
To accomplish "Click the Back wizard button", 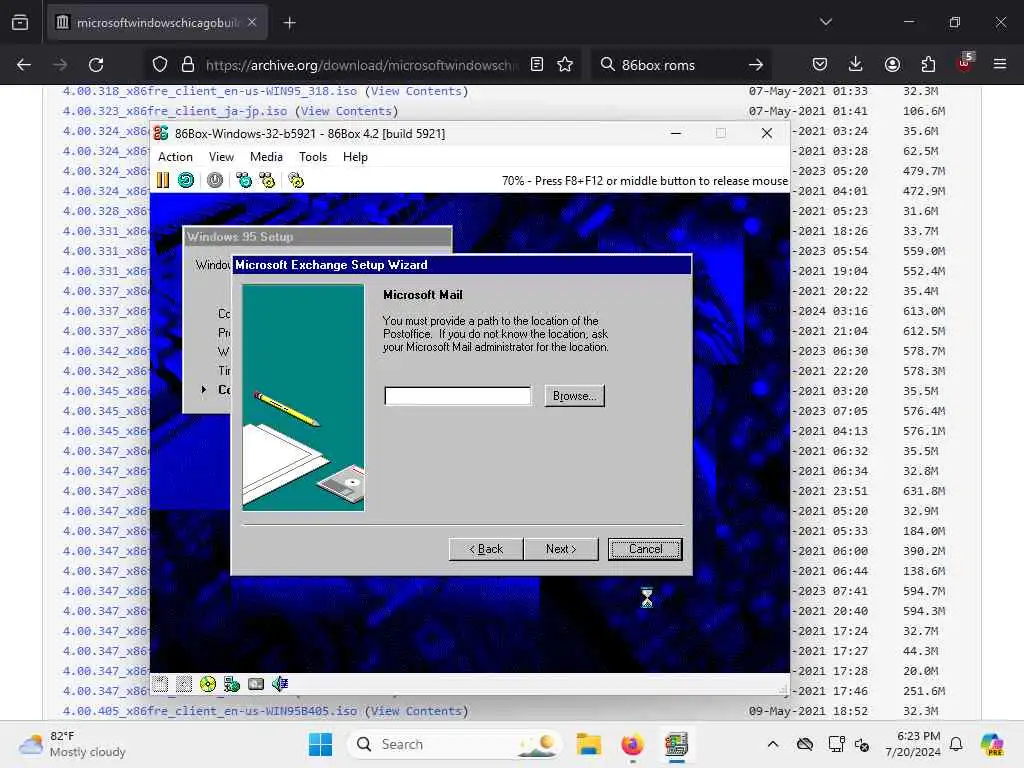I will click(486, 549).
